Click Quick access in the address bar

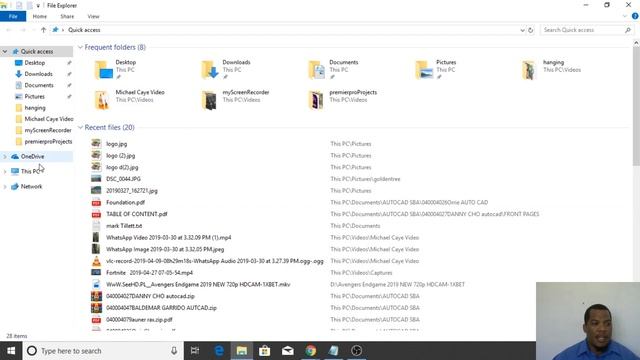point(84,30)
